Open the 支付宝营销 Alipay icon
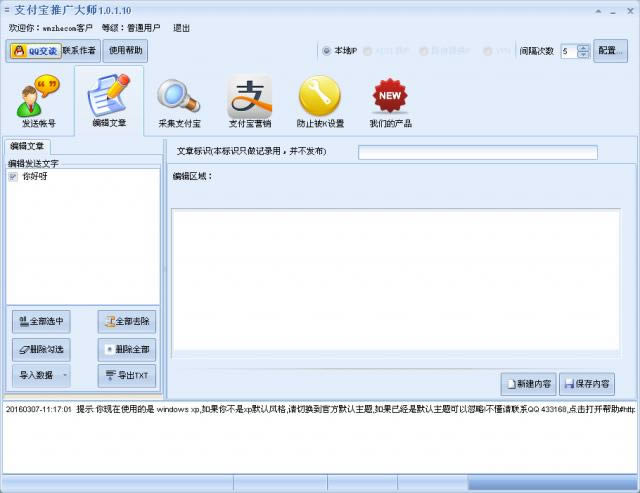Viewport: 640px width, 493px height. pyautogui.click(x=250, y=102)
